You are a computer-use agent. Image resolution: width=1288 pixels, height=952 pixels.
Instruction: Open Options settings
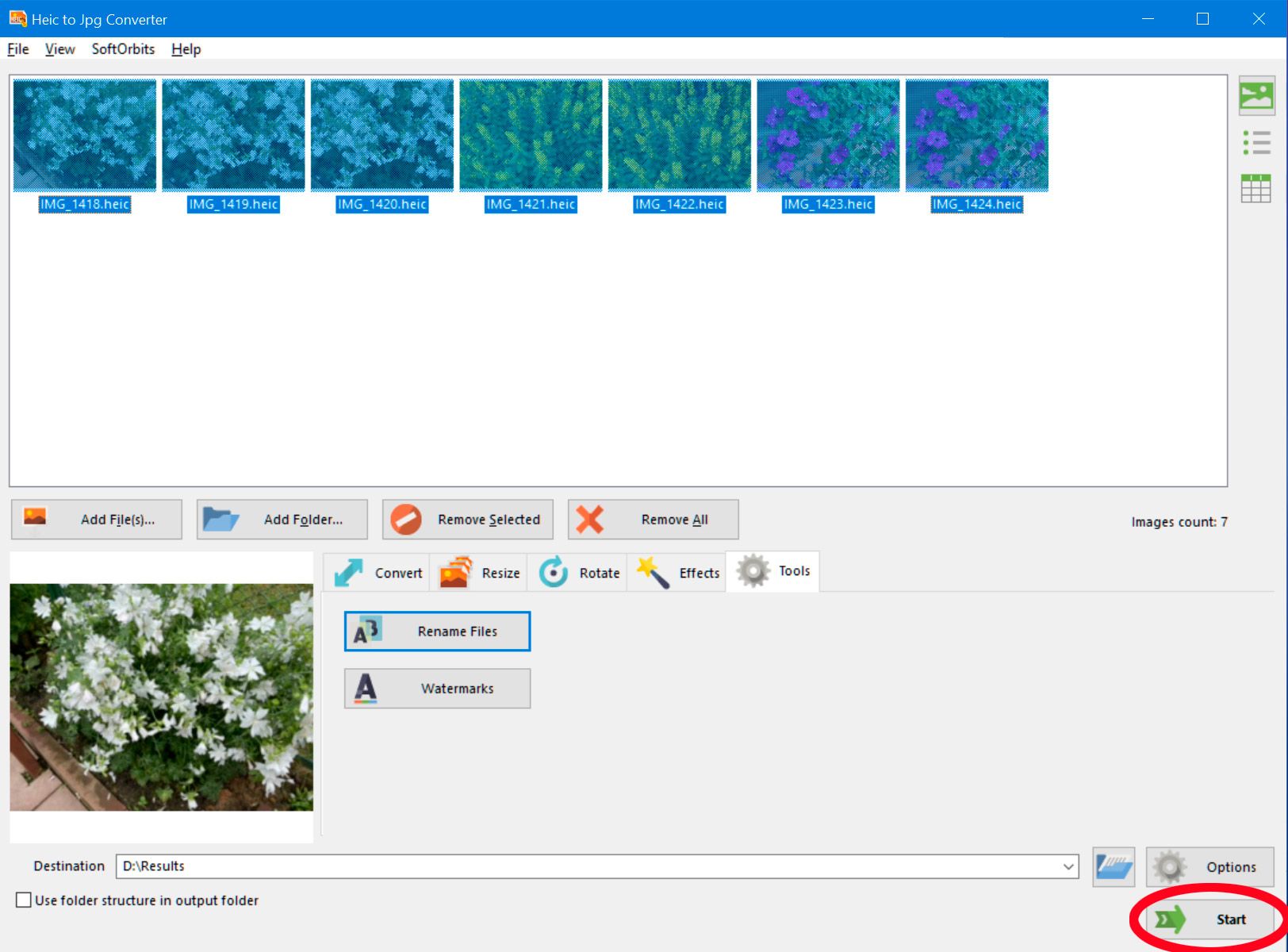click(1209, 866)
